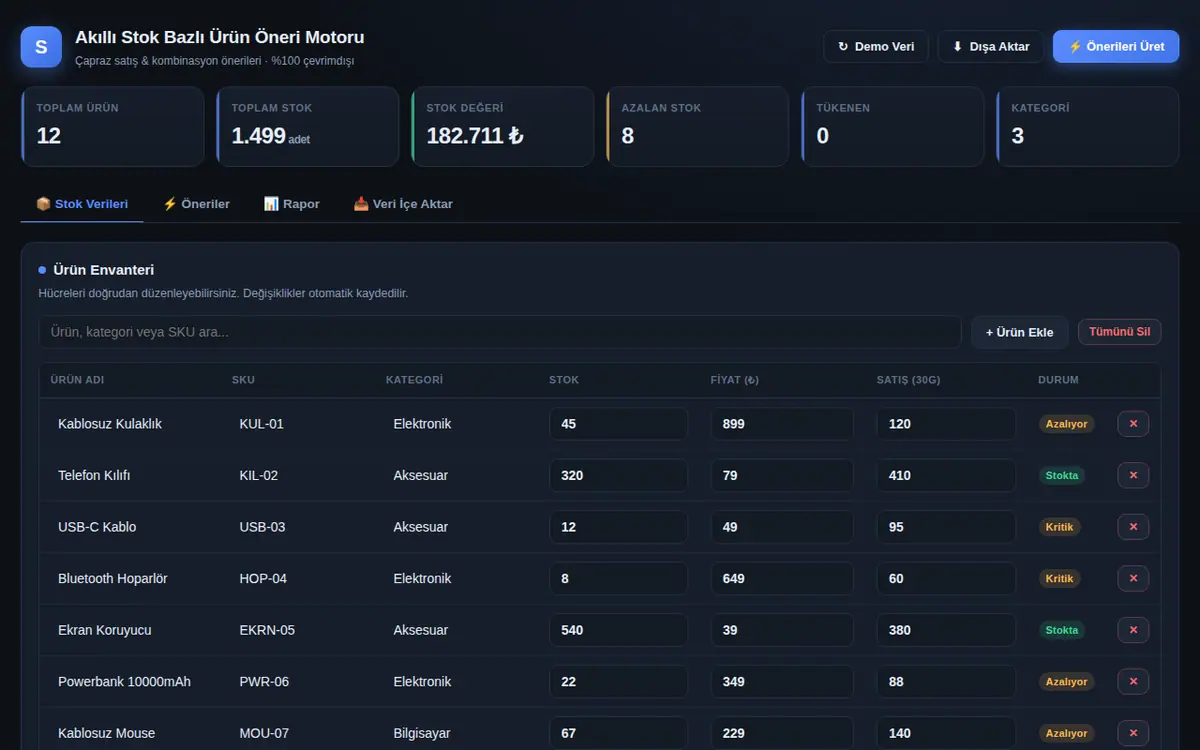
Task: Click the Stokta badge for Ekran Koruyucu
Action: point(1062,630)
